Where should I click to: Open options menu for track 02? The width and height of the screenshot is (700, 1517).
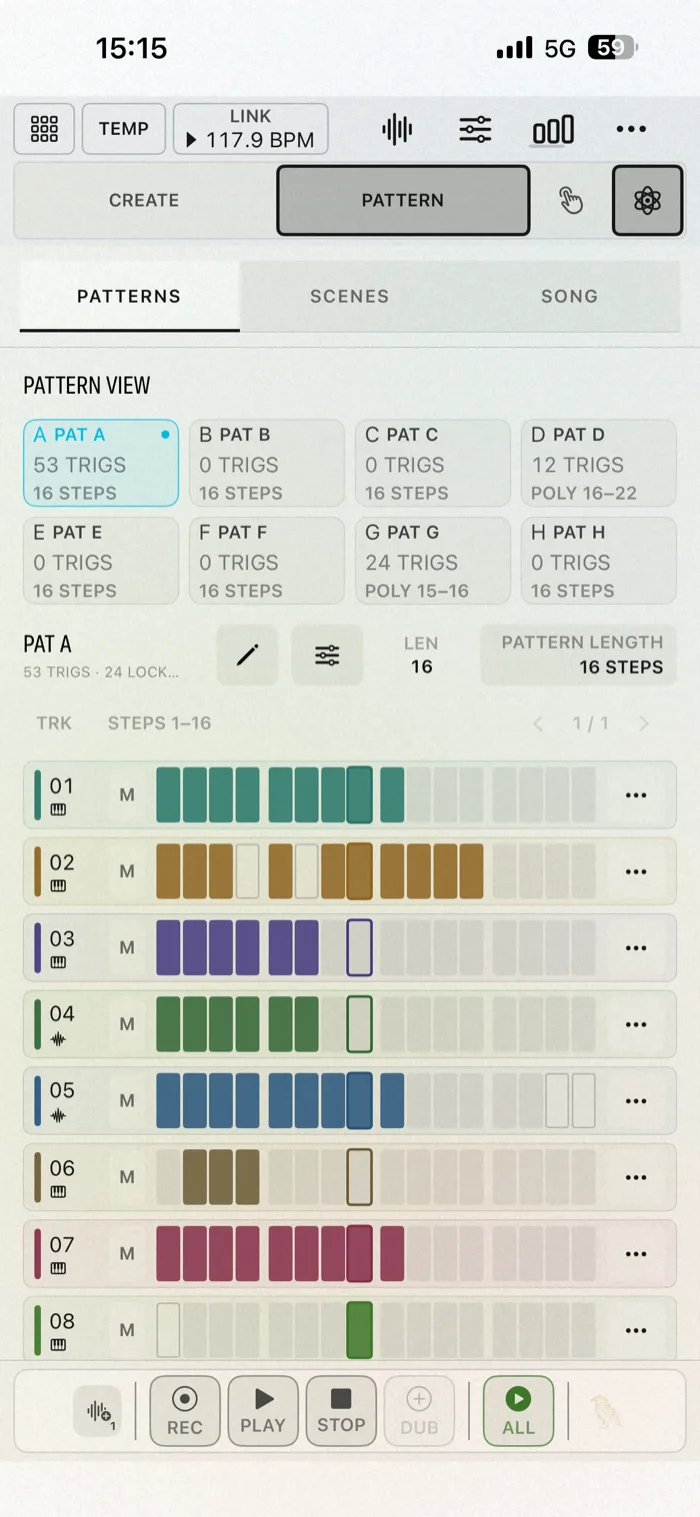[x=636, y=872]
